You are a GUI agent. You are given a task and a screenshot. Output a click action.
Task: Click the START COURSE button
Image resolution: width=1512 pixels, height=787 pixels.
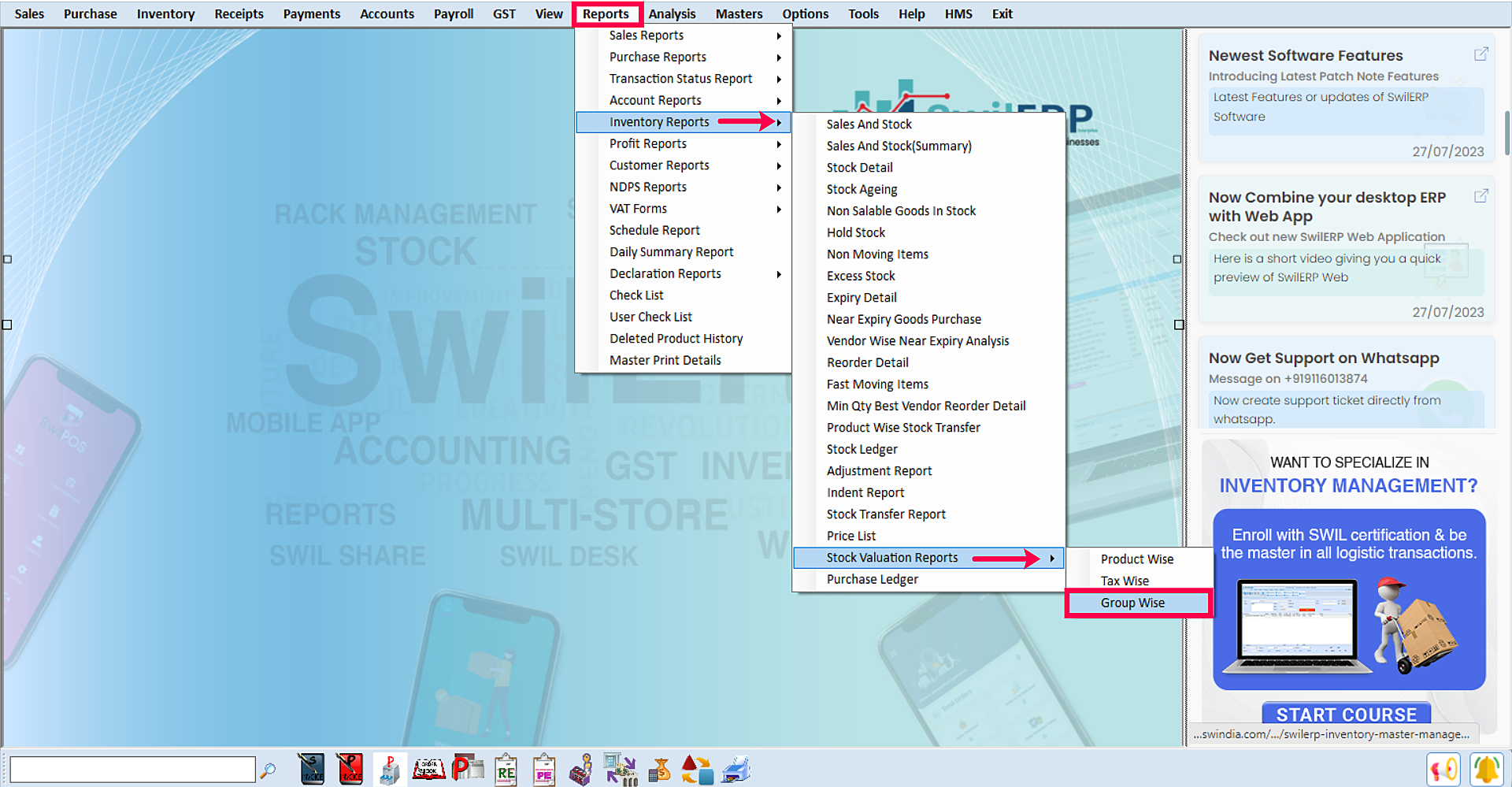pyautogui.click(x=1347, y=714)
